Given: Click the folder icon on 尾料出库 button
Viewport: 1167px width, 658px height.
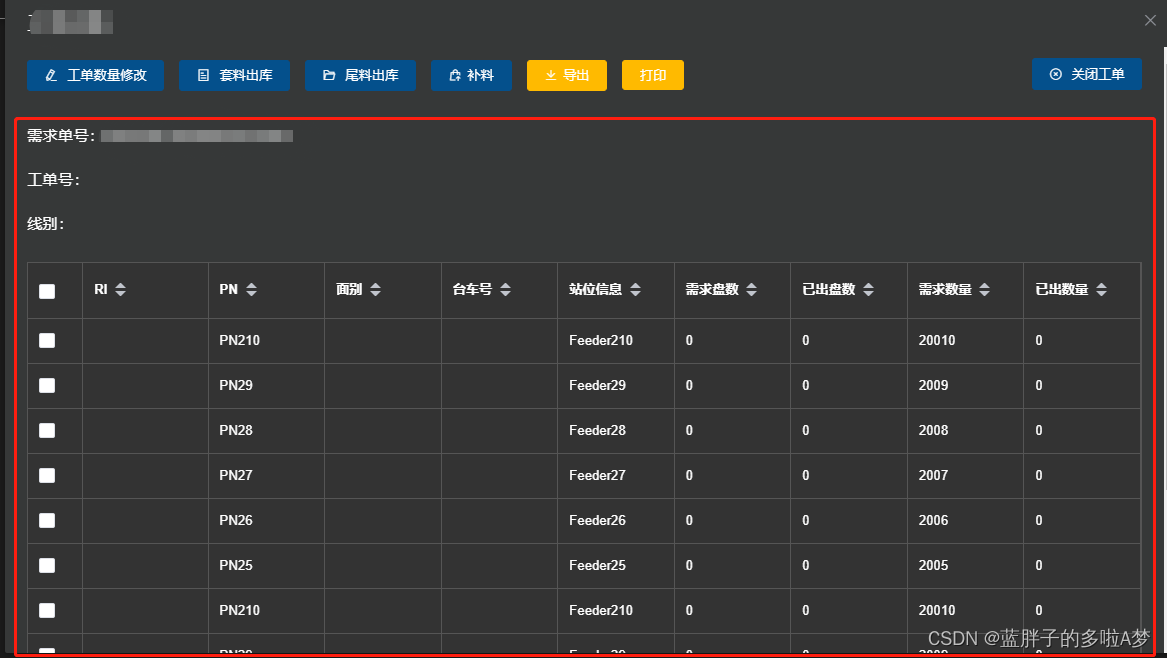Looking at the screenshot, I should (x=328, y=75).
